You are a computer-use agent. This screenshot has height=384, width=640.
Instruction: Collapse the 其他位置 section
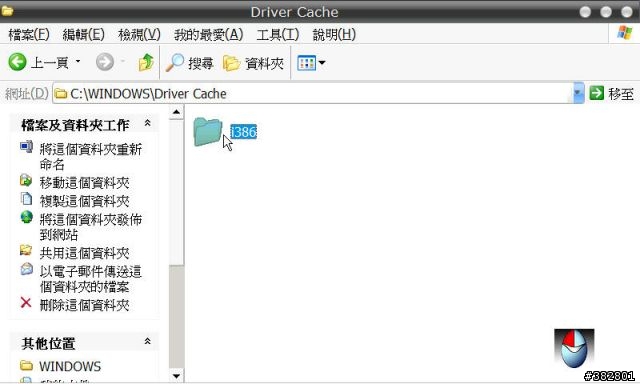tap(147, 341)
